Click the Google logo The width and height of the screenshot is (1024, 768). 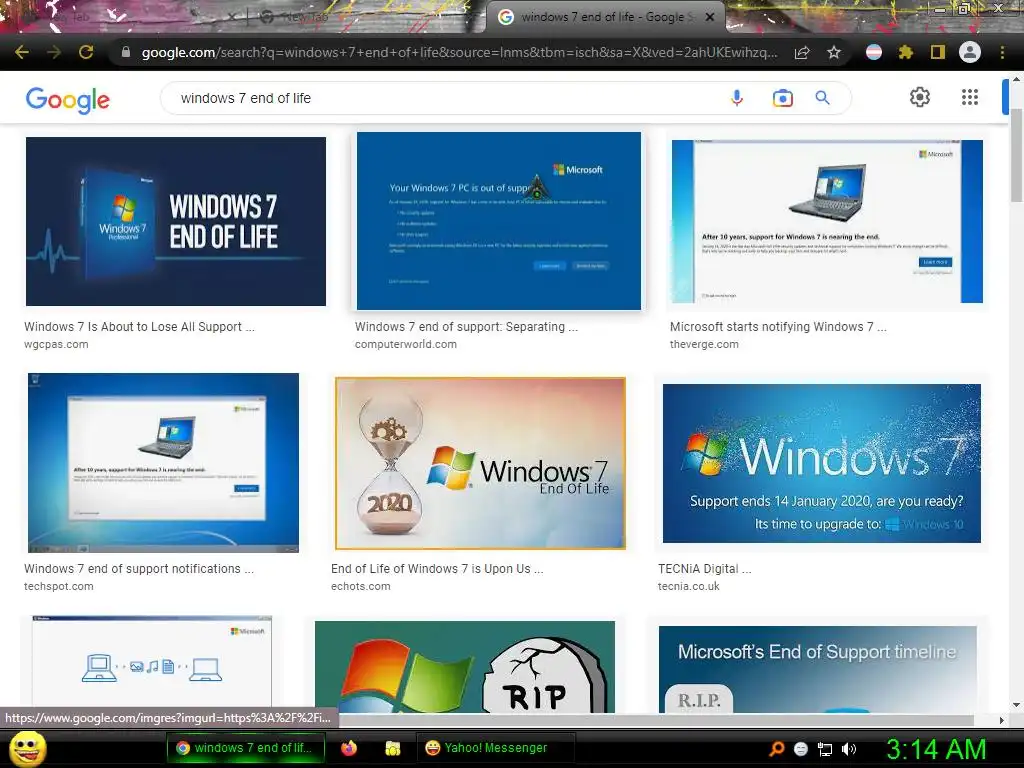[68, 100]
